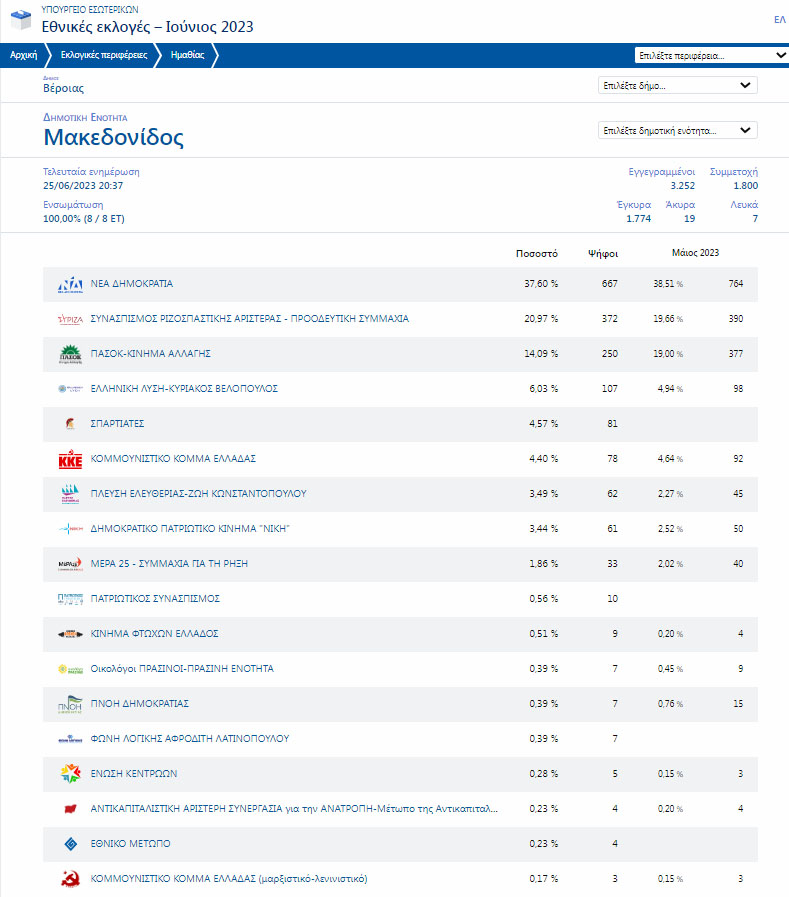Click the Συμμετοχή value 1.800

coord(746,186)
